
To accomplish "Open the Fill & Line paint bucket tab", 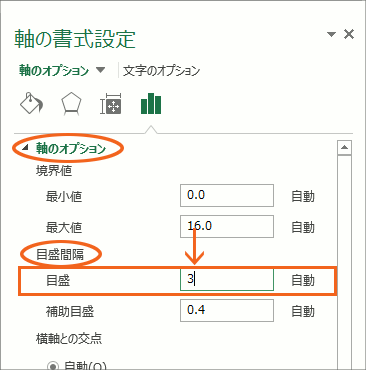I will point(31,103).
